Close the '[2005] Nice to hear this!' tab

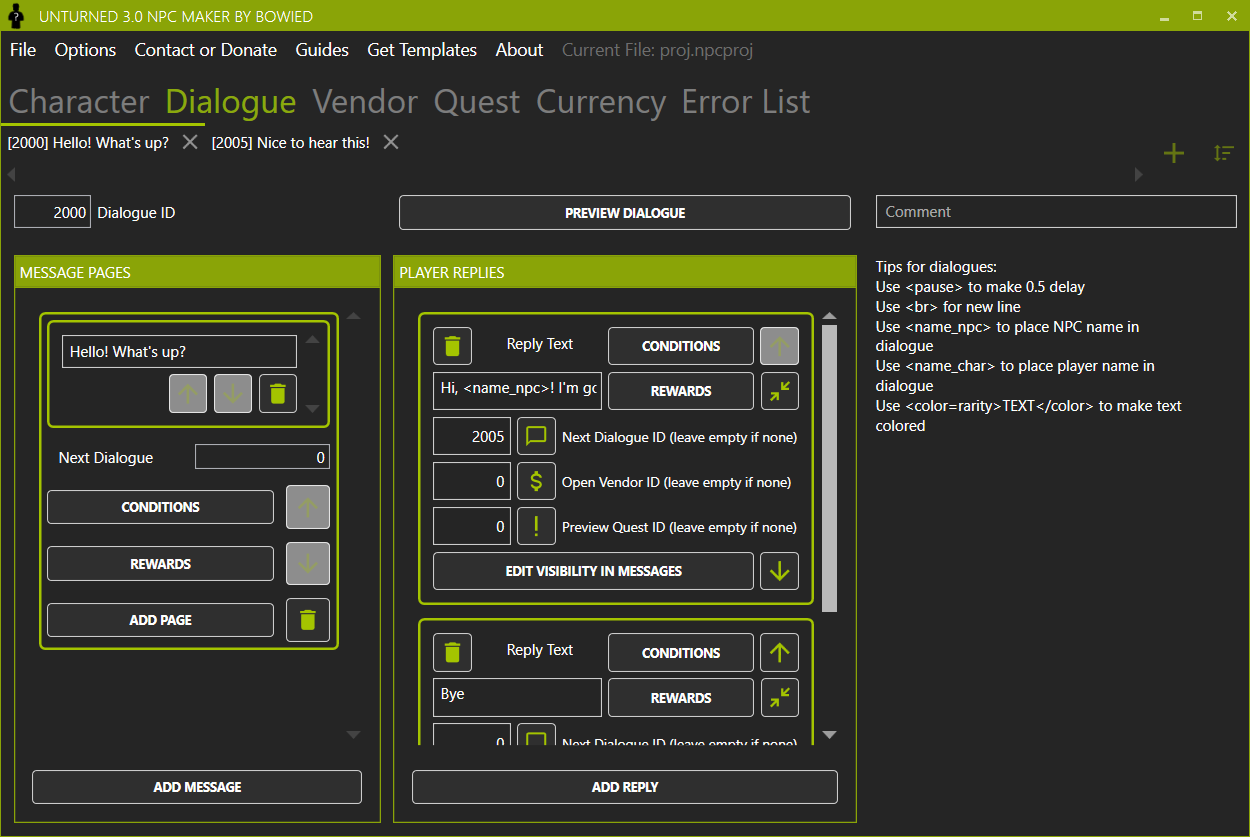pyautogui.click(x=391, y=142)
